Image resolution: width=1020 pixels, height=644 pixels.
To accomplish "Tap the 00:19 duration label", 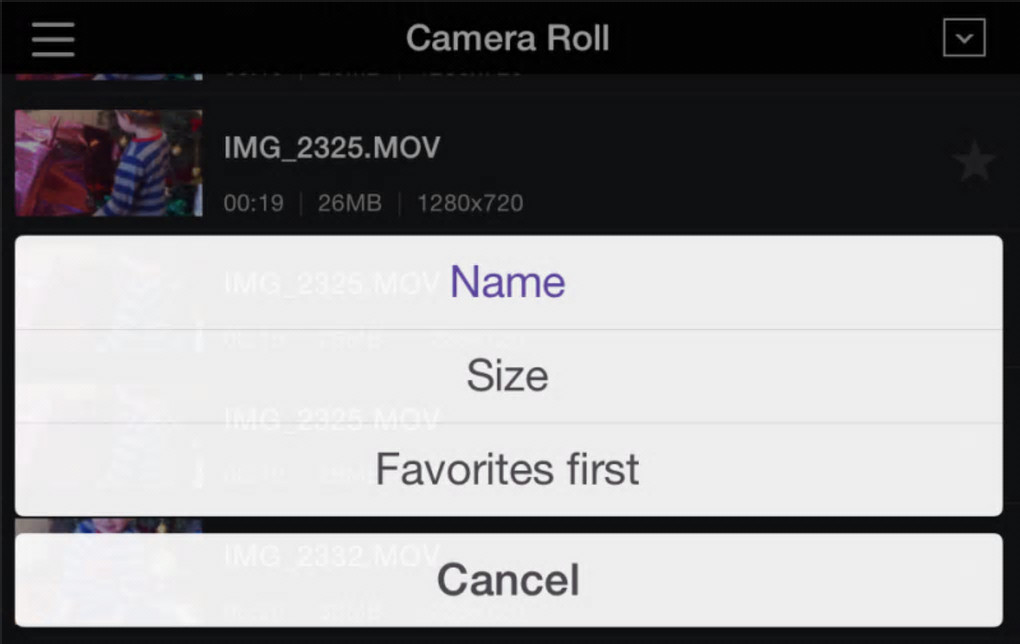I will [x=252, y=203].
